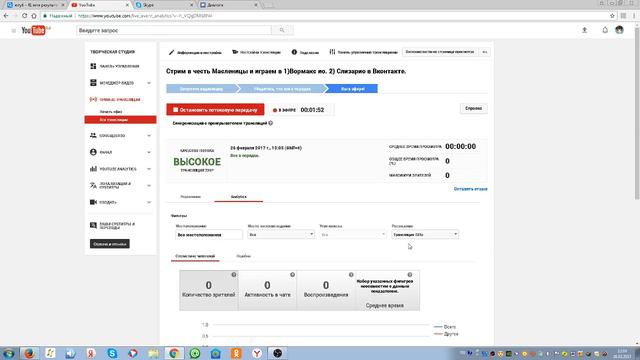The width and height of the screenshot is (640, 360).
Task: Switch to the Skype browser tab
Action: click(x=163, y=5)
